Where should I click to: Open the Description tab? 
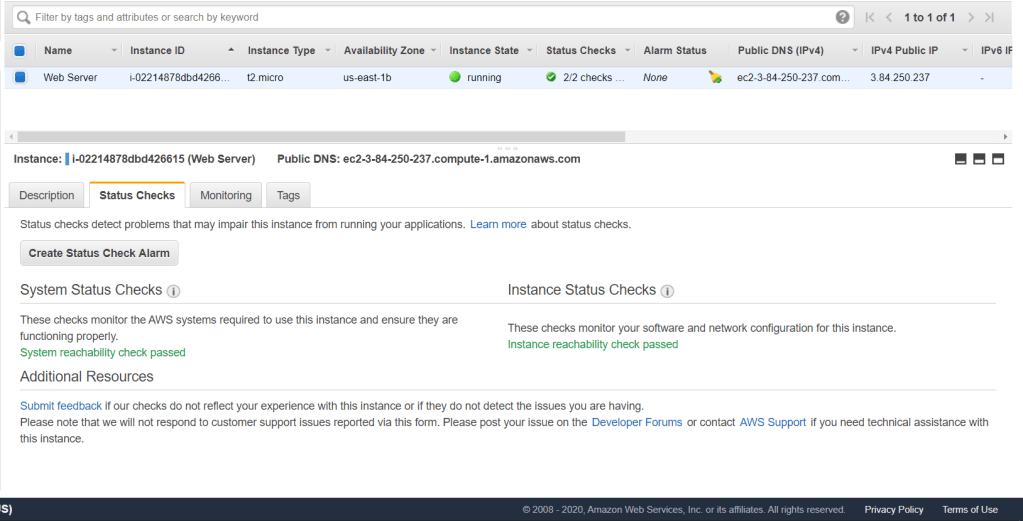point(47,195)
